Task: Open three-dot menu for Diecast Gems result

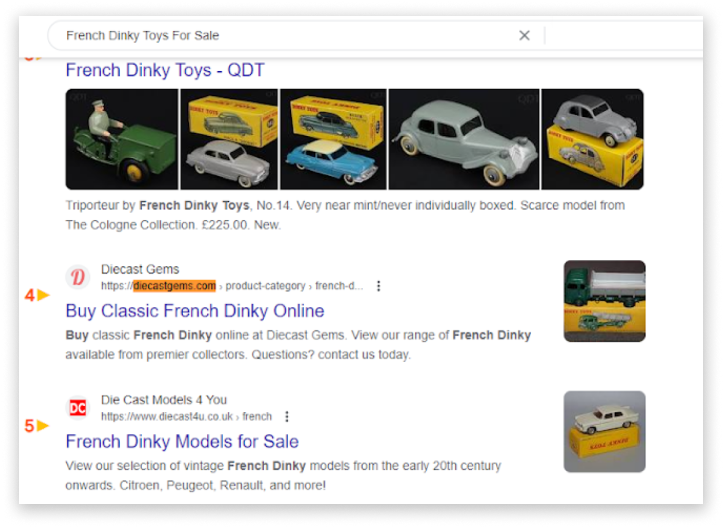Action: [378, 286]
